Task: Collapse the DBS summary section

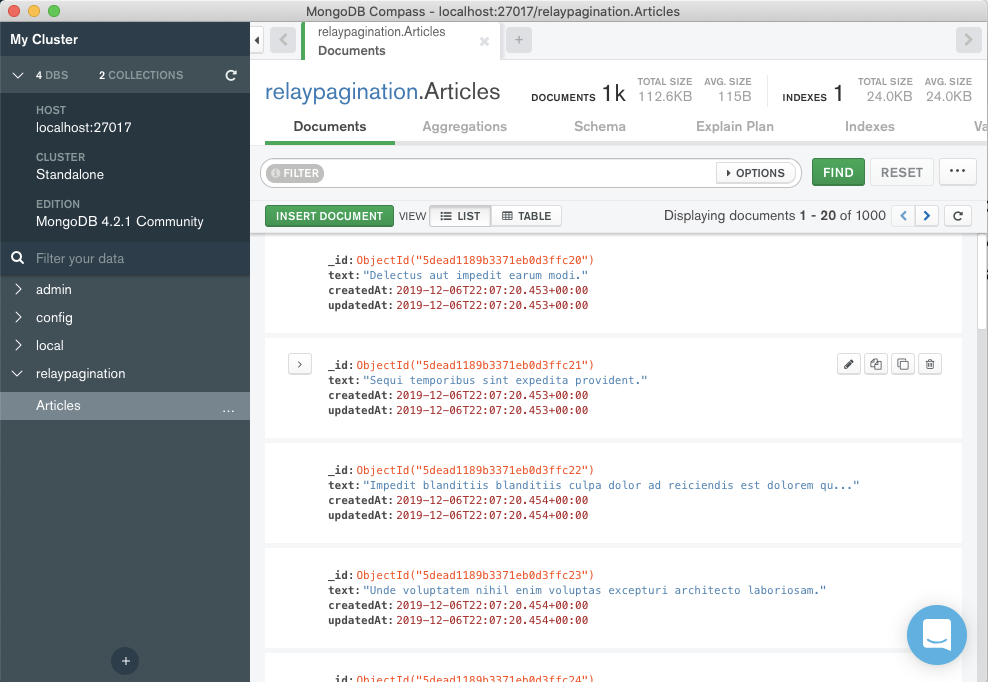Action: 18,75
